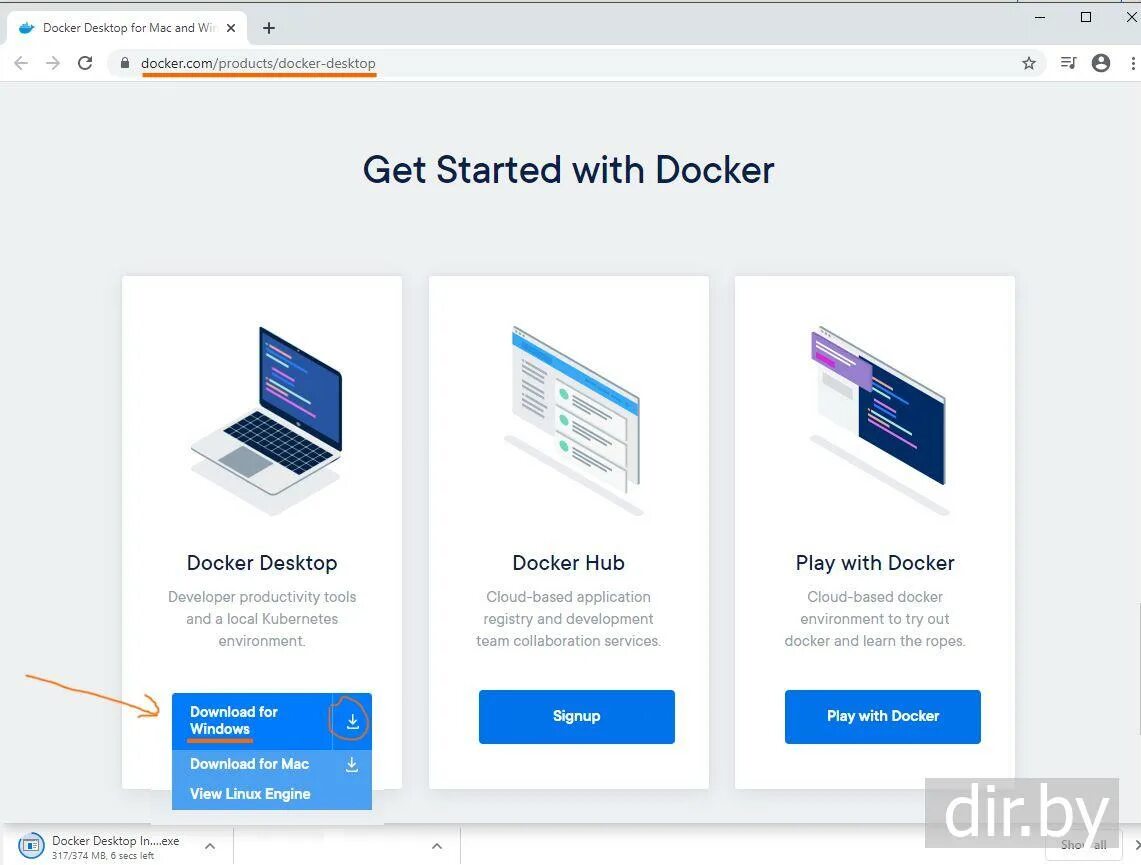
Task: Open a new tab with plus button
Action: [269, 28]
